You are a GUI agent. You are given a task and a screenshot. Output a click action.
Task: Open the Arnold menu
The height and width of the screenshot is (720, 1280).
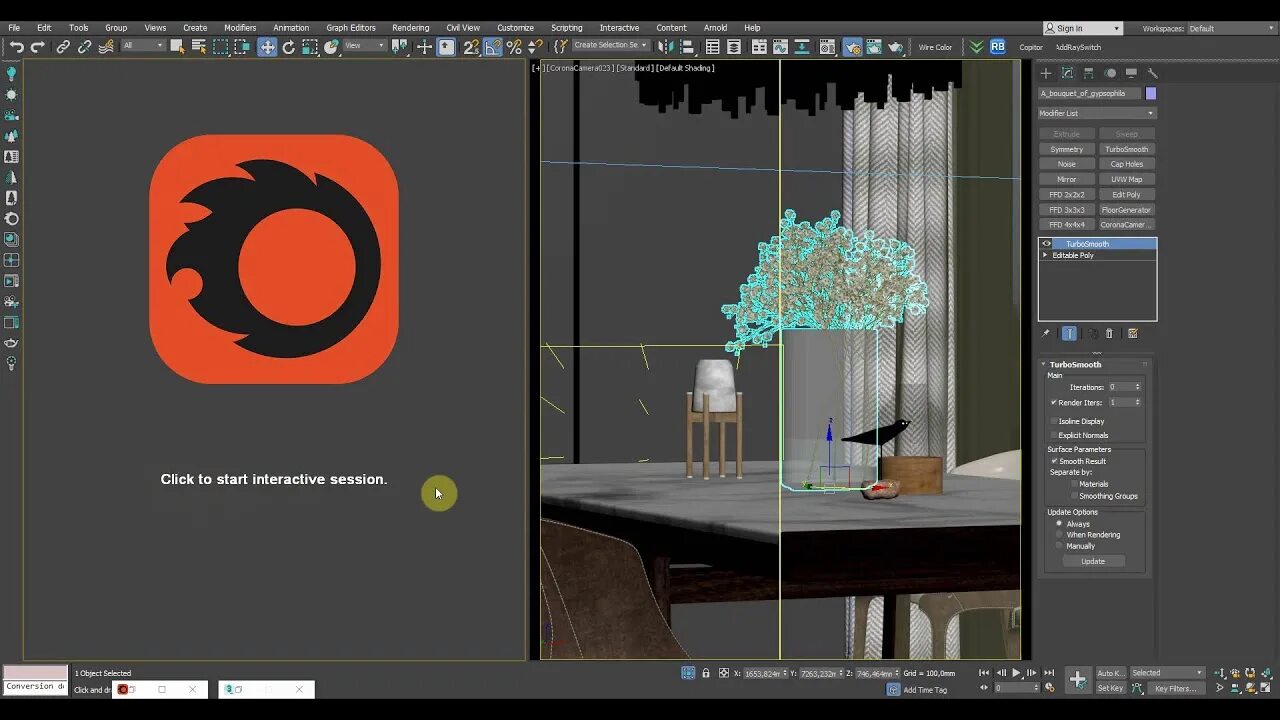pyautogui.click(x=715, y=28)
